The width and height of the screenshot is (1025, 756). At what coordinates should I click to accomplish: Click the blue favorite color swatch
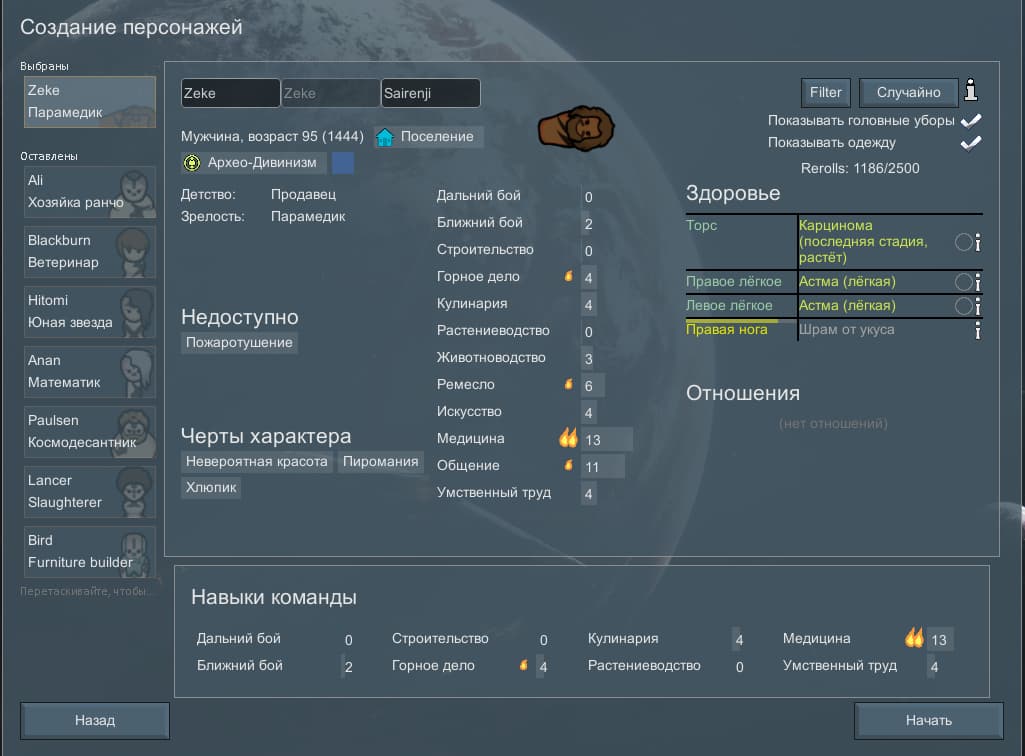(x=343, y=163)
